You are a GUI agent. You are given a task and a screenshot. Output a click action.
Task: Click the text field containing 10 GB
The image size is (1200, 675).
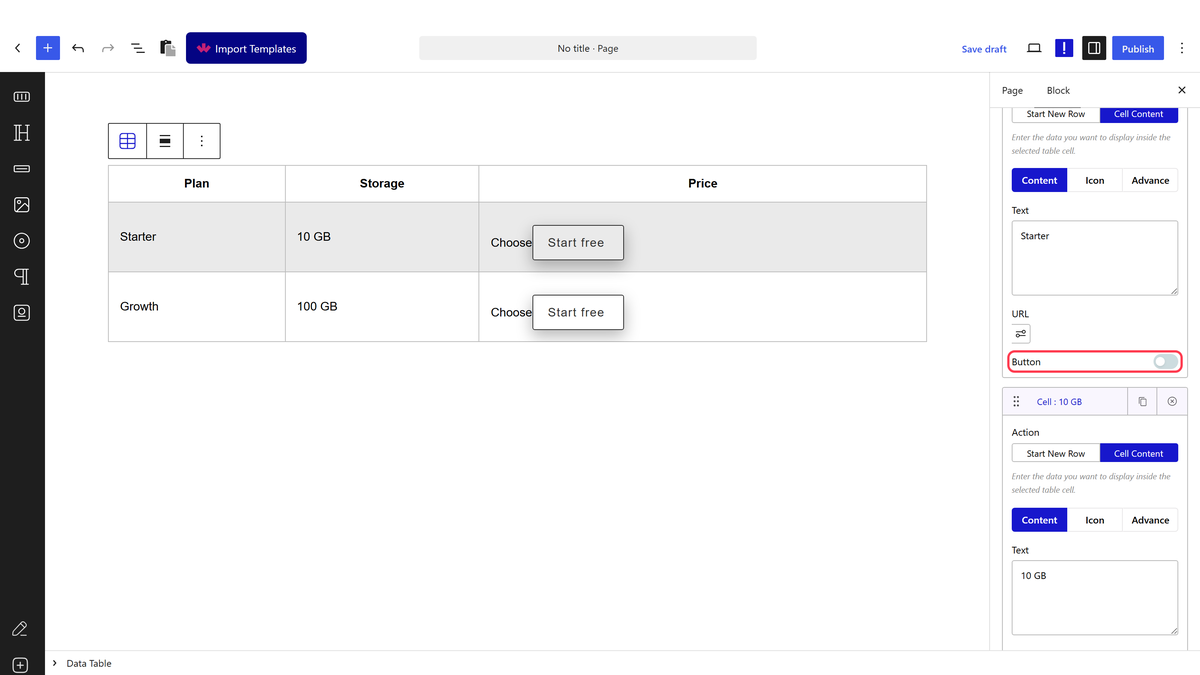click(1095, 597)
